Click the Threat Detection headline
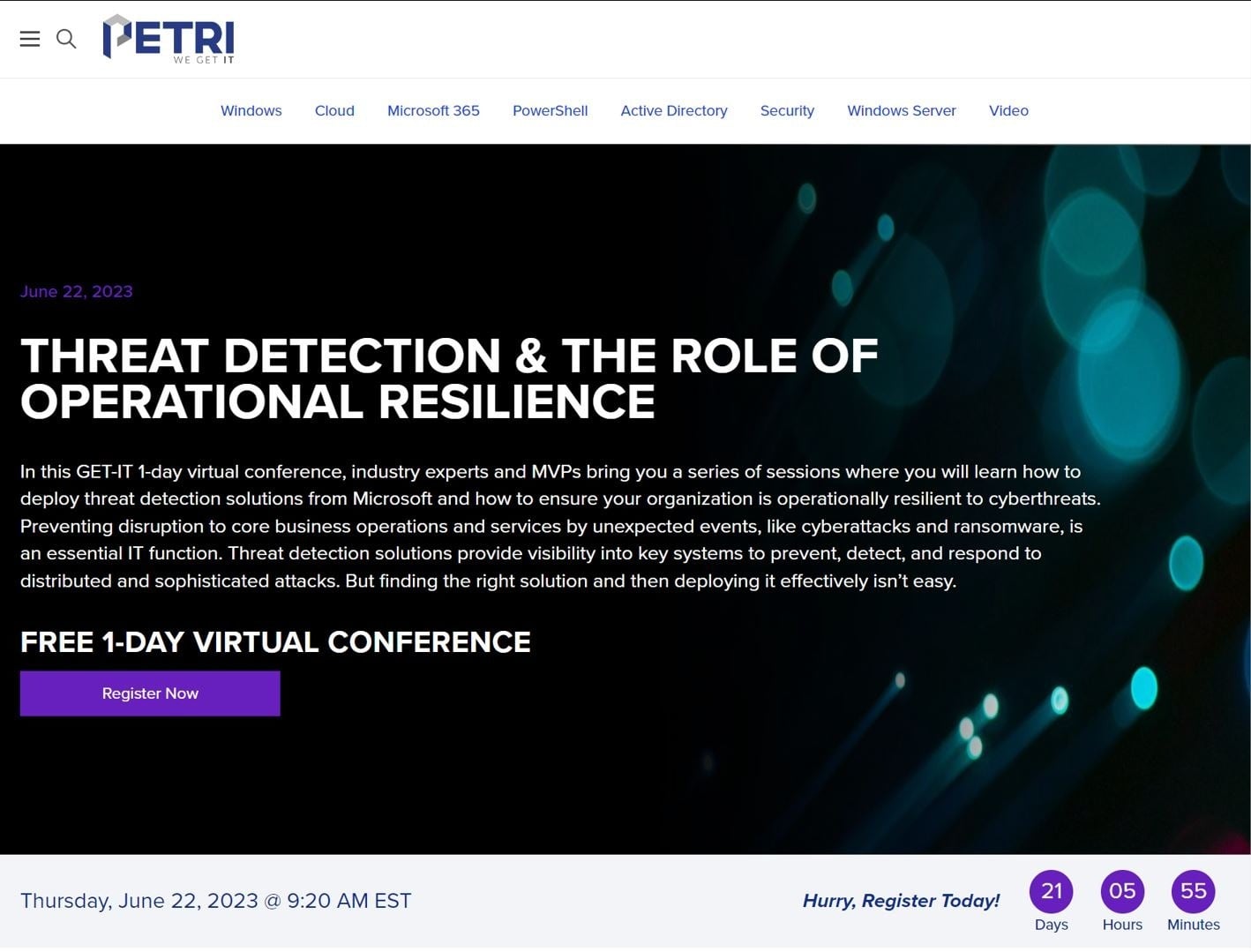 point(449,379)
